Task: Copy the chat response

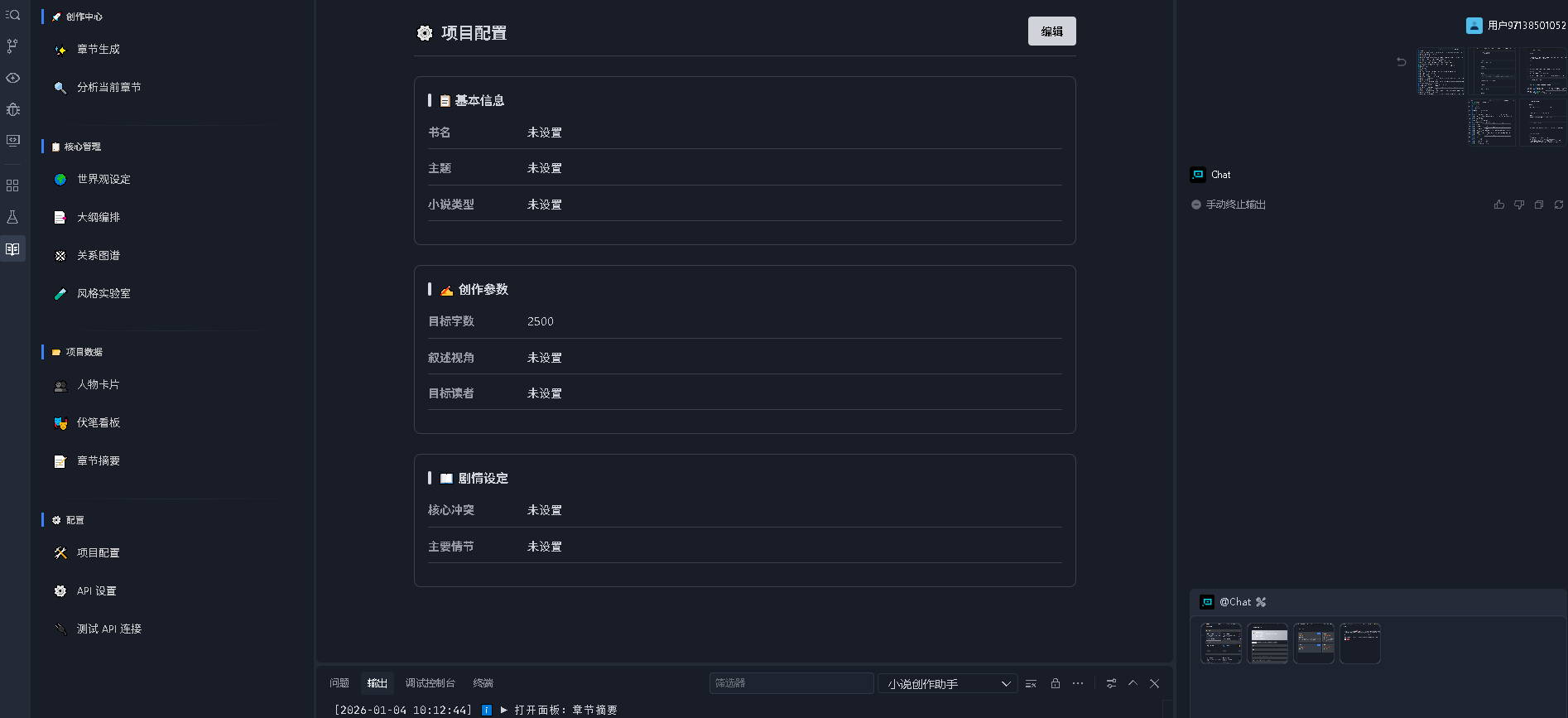Action: [1539, 205]
